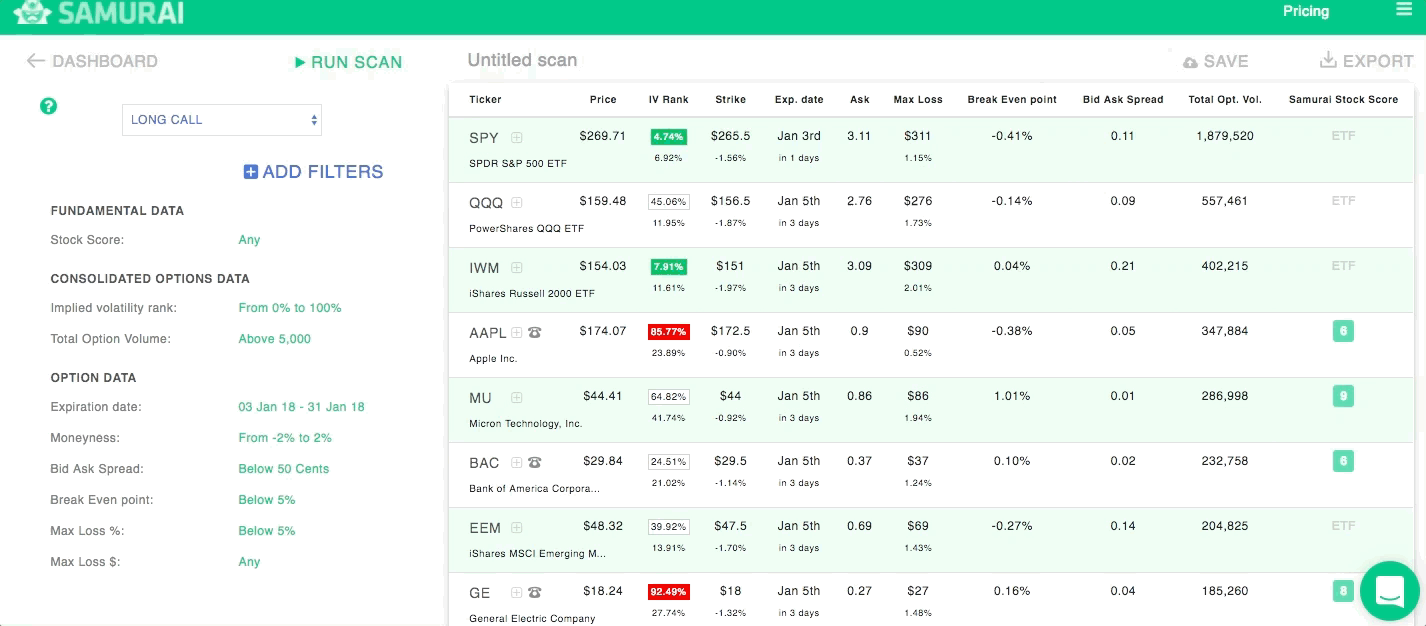Click the ADD FILTERS button

(314, 172)
